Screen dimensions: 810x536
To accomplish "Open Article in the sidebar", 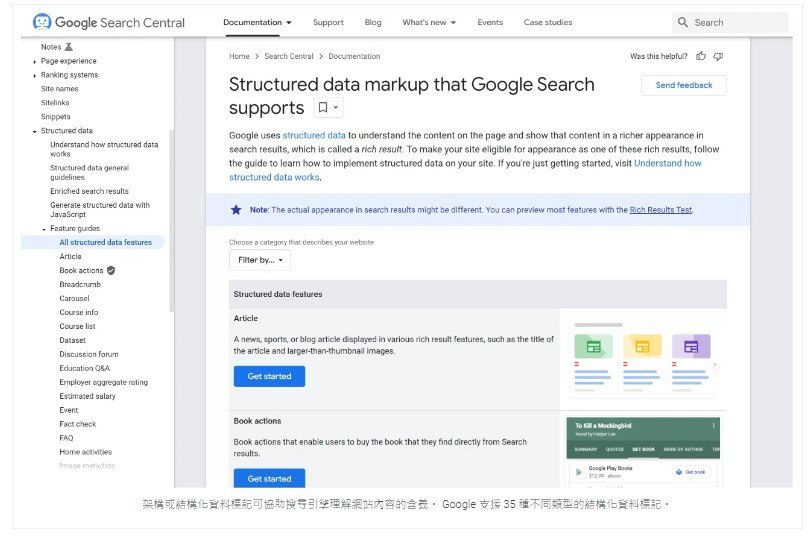I will [70, 256].
